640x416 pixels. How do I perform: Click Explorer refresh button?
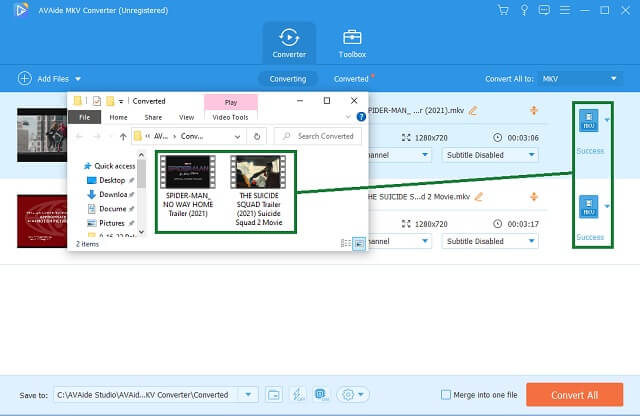(x=257, y=136)
